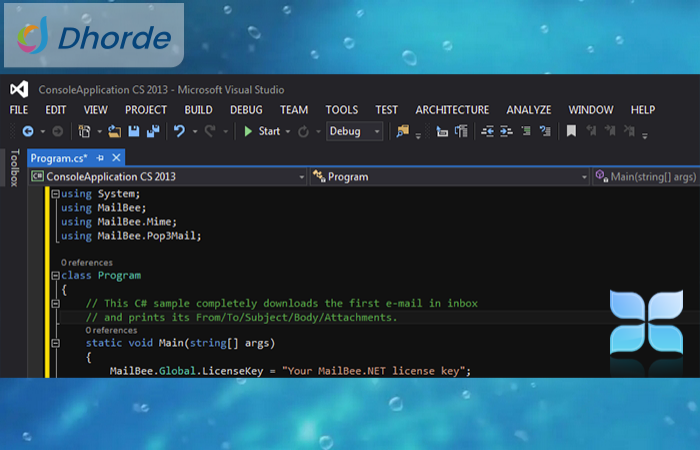This screenshot has height=450, width=700.
Task: Click the Open File folder icon
Action: (x=114, y=131)
